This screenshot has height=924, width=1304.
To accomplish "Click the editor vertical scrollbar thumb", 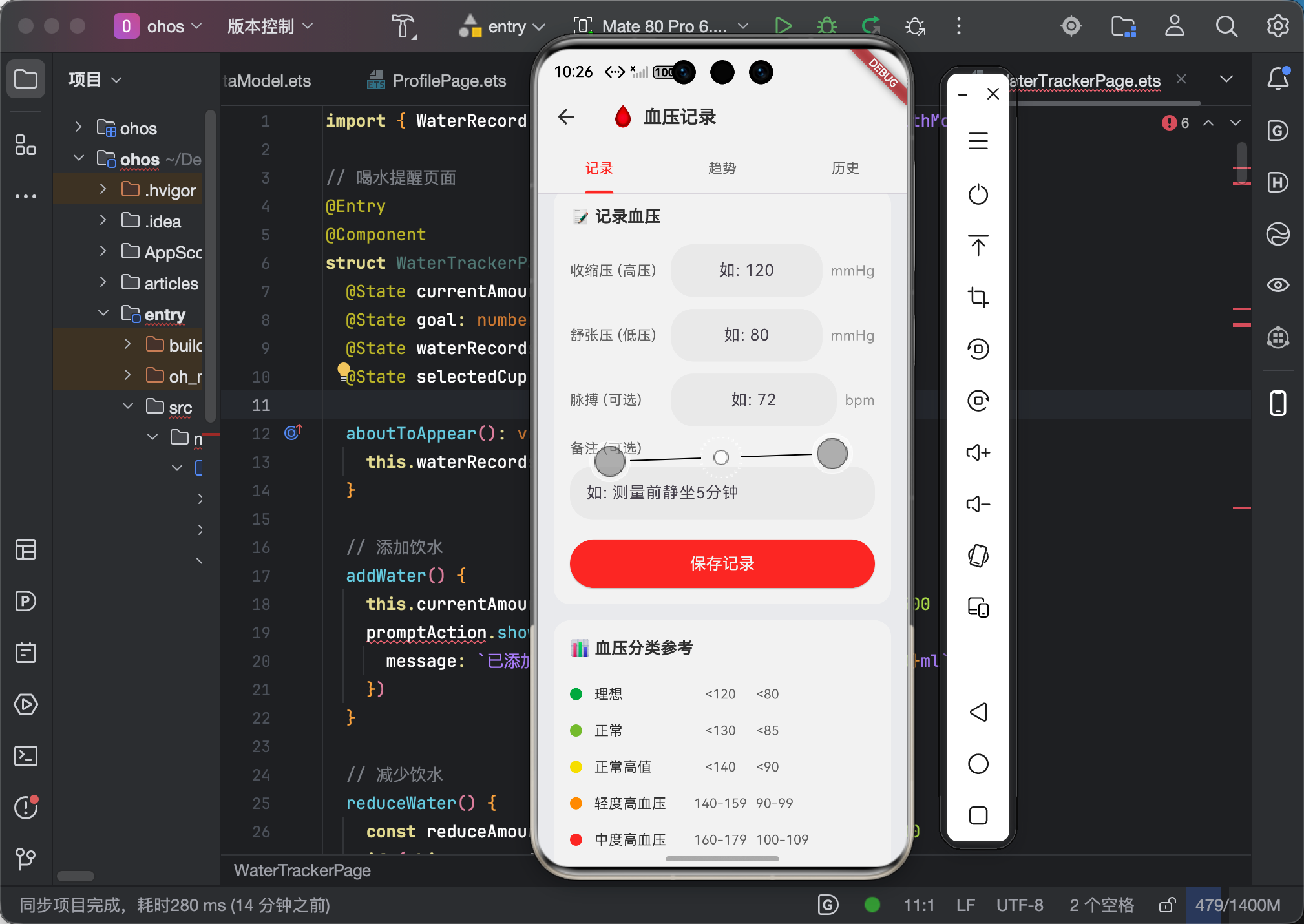I will pos(1241,164).
